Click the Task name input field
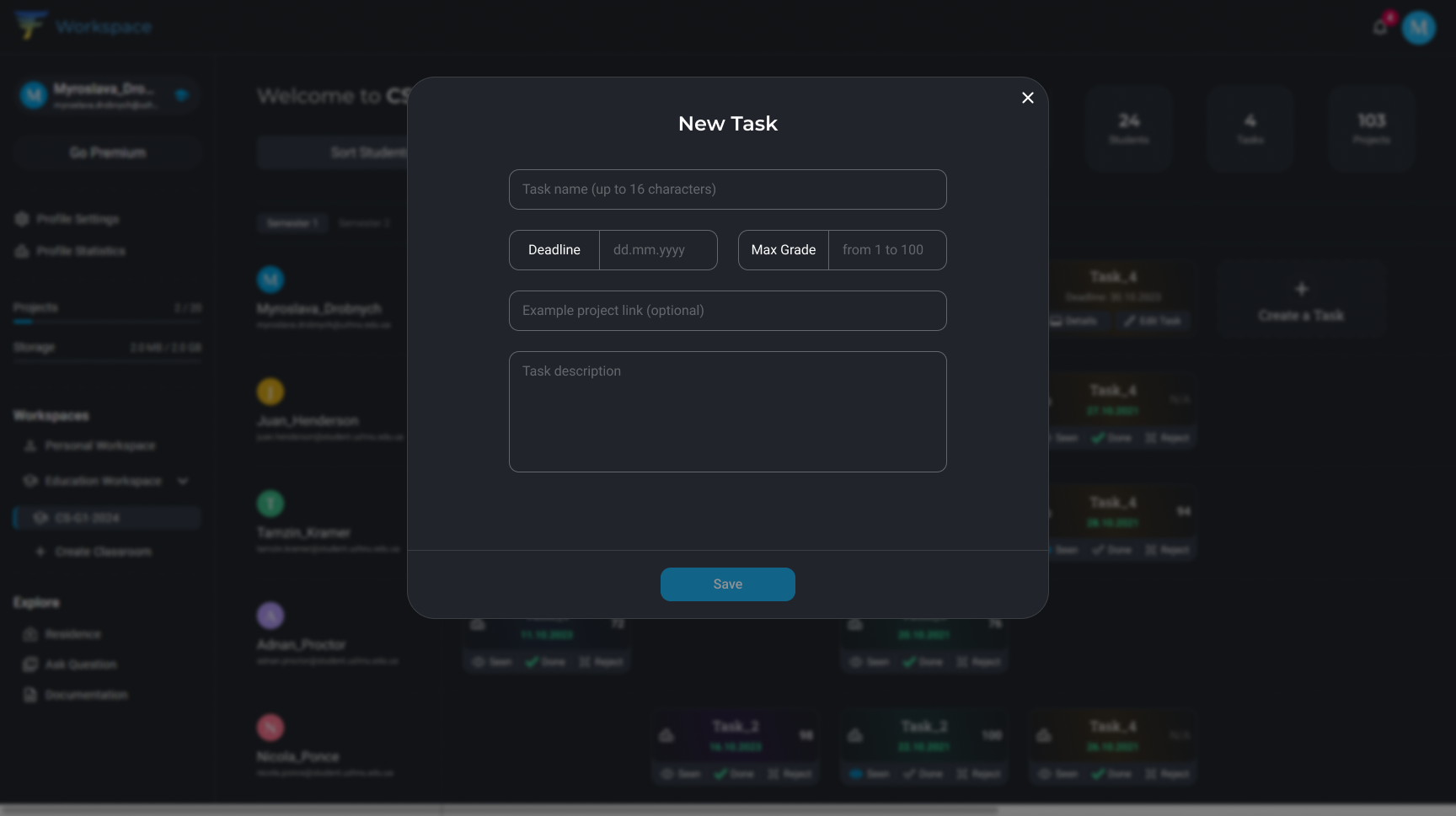 (727, 189)
